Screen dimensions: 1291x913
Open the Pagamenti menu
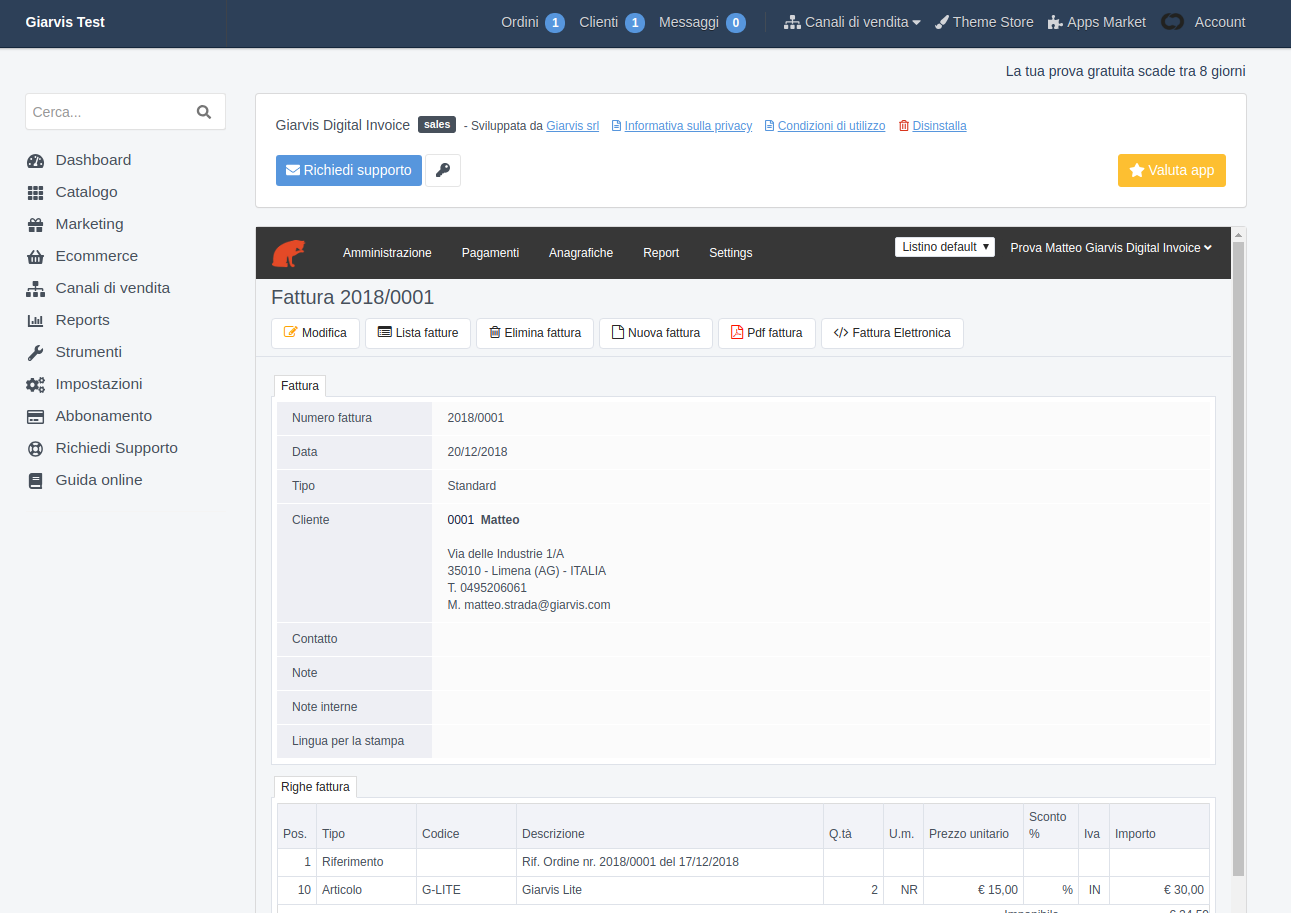[x=490, y=253]
